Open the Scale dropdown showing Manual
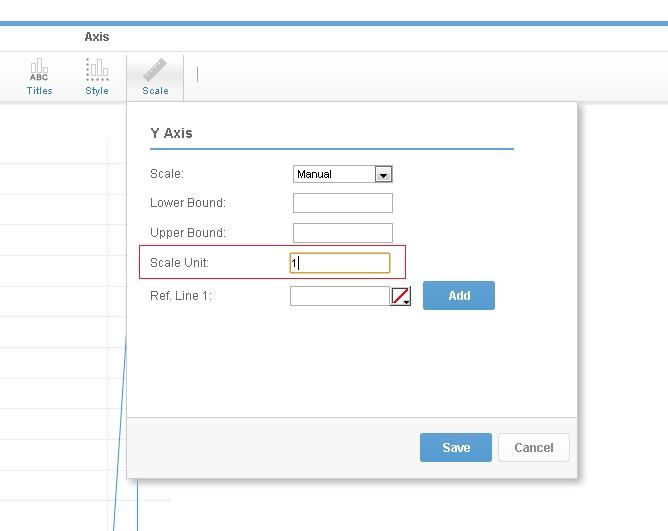Viewport: 668px width, 531px height. [x=342, y=174]
